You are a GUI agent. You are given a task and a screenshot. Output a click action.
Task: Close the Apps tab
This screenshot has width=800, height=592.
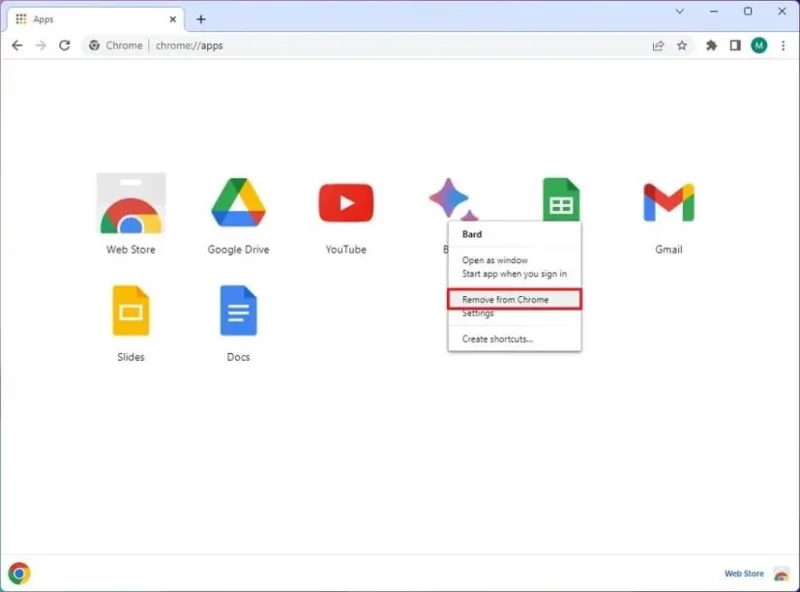coord(172,19)
